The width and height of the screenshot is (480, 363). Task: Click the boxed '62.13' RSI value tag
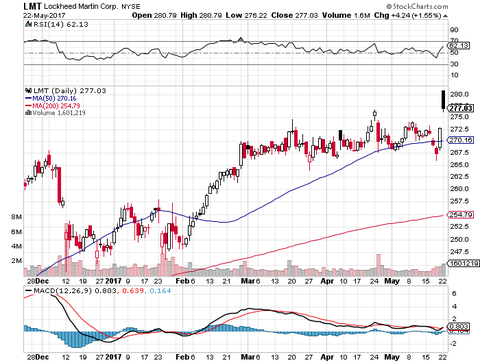coord(459,46)
